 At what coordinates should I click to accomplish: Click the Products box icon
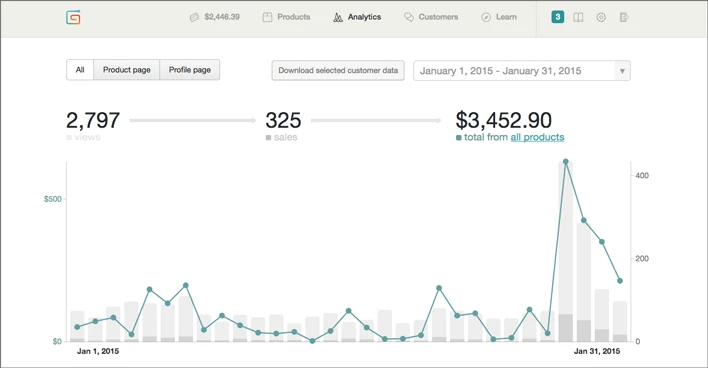[267, 17]
